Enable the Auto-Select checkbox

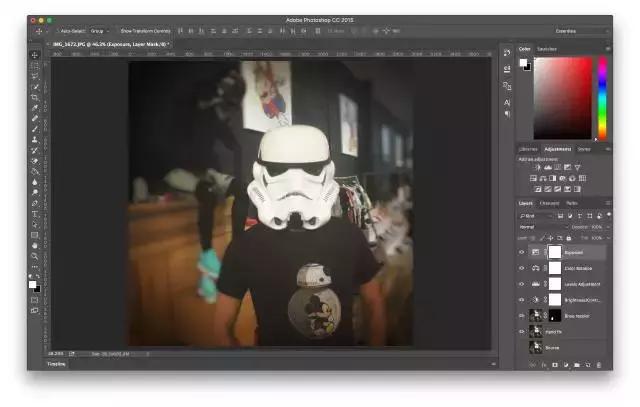(x=56, y=31)
